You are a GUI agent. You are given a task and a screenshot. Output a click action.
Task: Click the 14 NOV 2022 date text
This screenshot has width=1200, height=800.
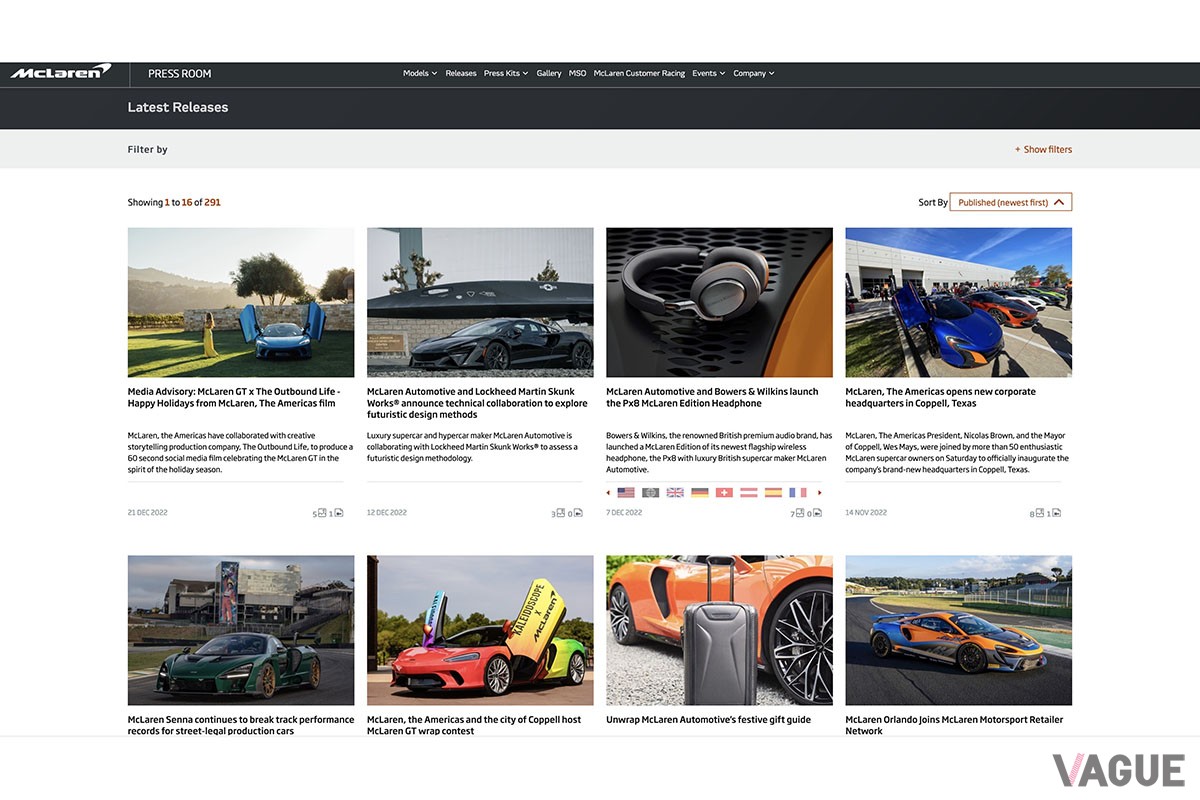(866, 513)
